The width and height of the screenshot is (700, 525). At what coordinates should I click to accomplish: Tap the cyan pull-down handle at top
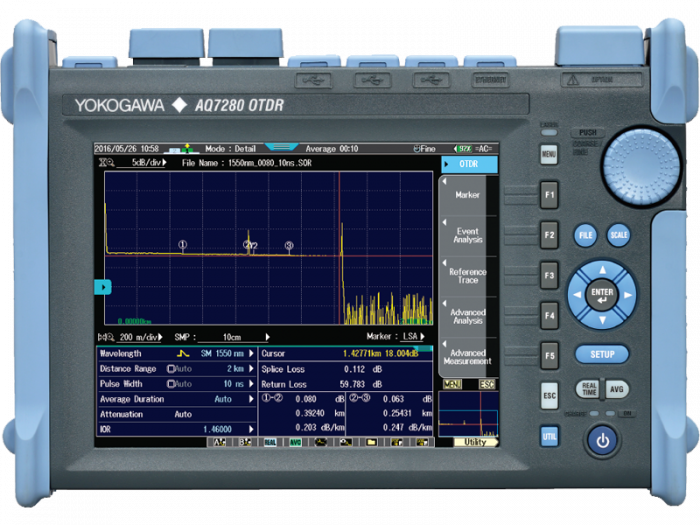281,147
